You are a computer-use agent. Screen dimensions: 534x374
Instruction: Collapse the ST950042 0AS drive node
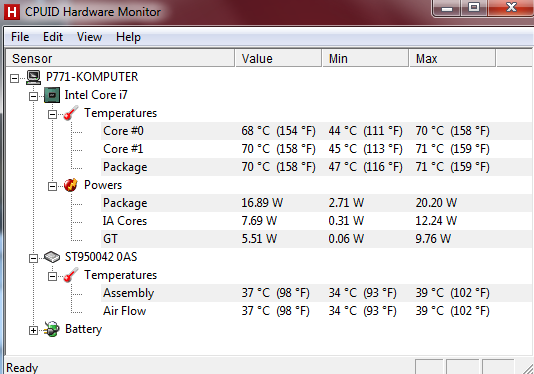[33, 258]
